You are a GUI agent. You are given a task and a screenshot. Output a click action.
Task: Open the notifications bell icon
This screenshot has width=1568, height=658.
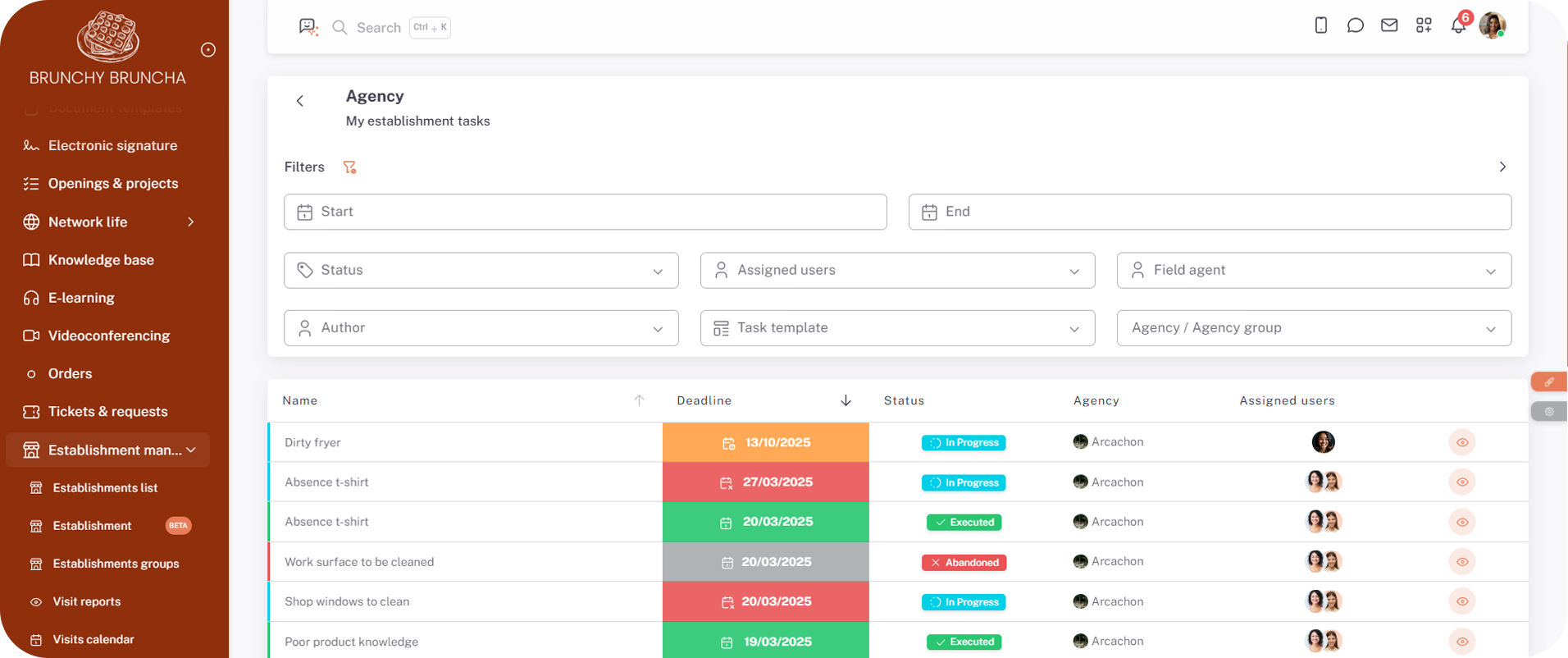(1458, 25)
